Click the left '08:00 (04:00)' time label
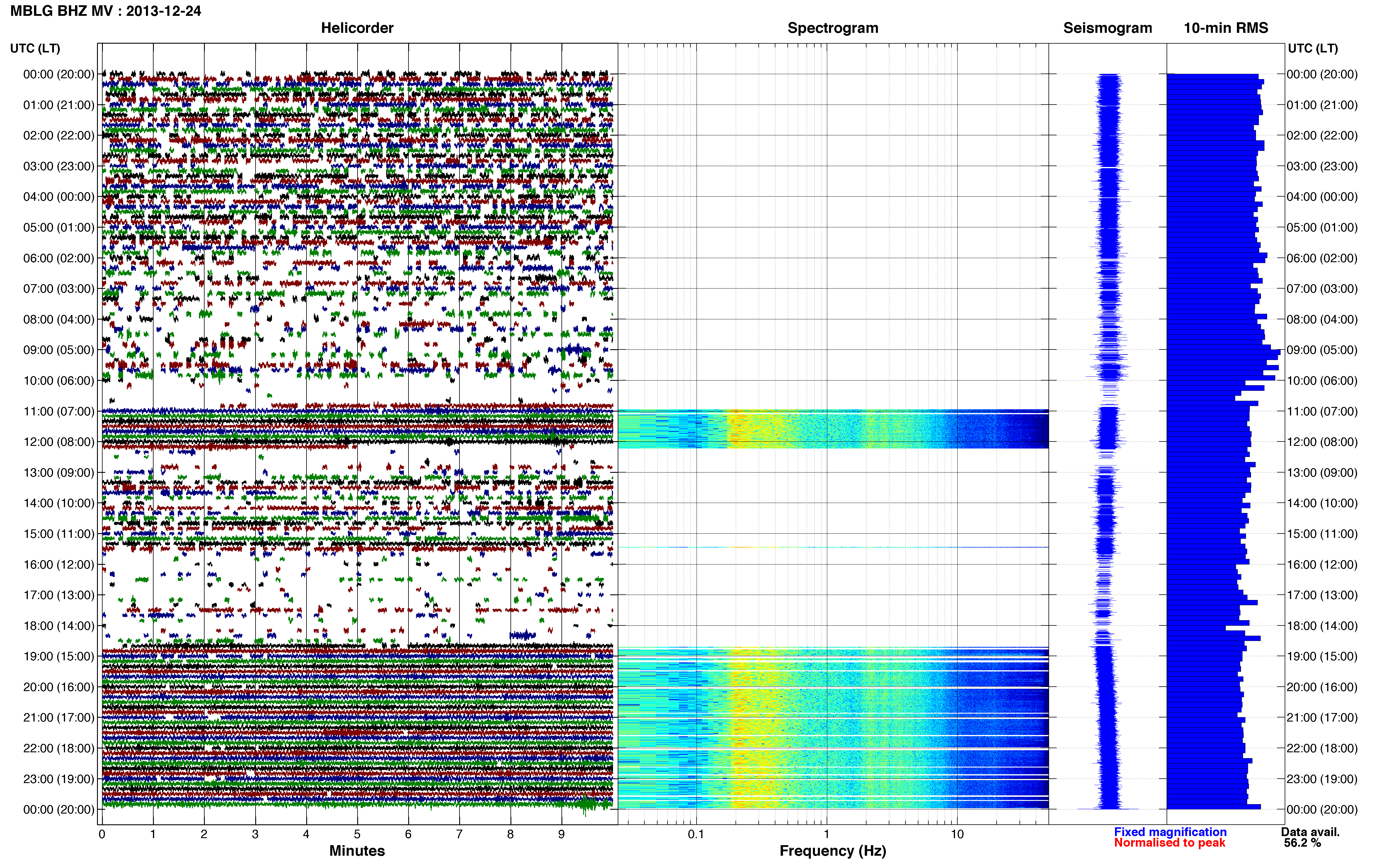The width and height of the screenshot is (1389, 868). pos(59,319)
